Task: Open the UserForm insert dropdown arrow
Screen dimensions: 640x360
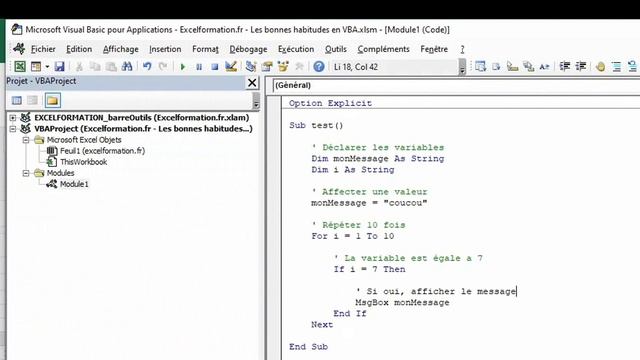Action: (x=47, y=67)
